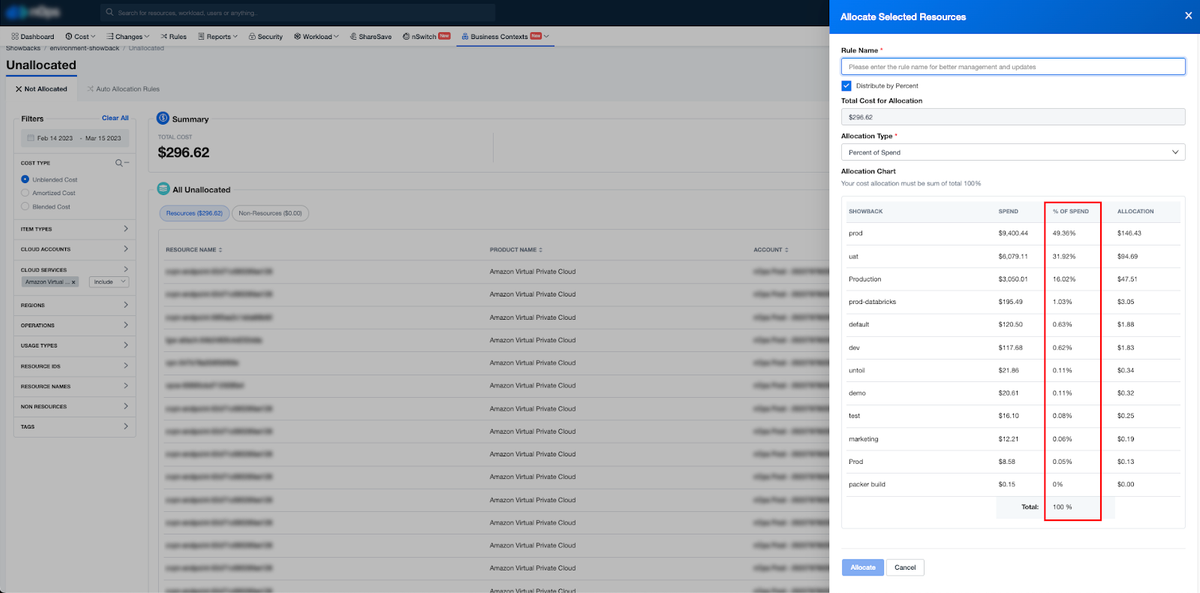Click the date range Feb 14 2023 field
The image size is (1200, 593).
tap(74, 138)
